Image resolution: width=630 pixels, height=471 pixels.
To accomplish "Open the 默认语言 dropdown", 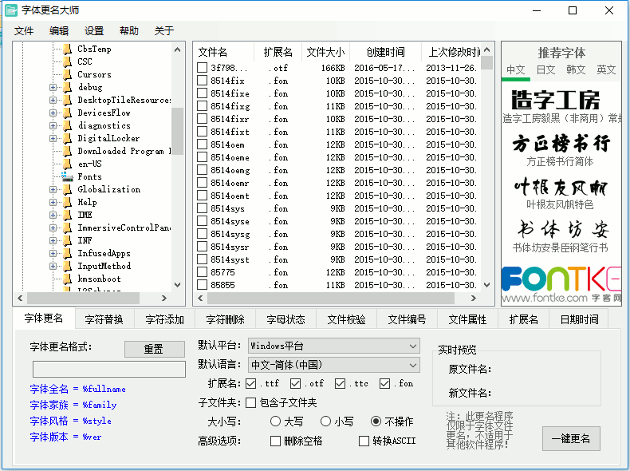I will coord(334,365).
